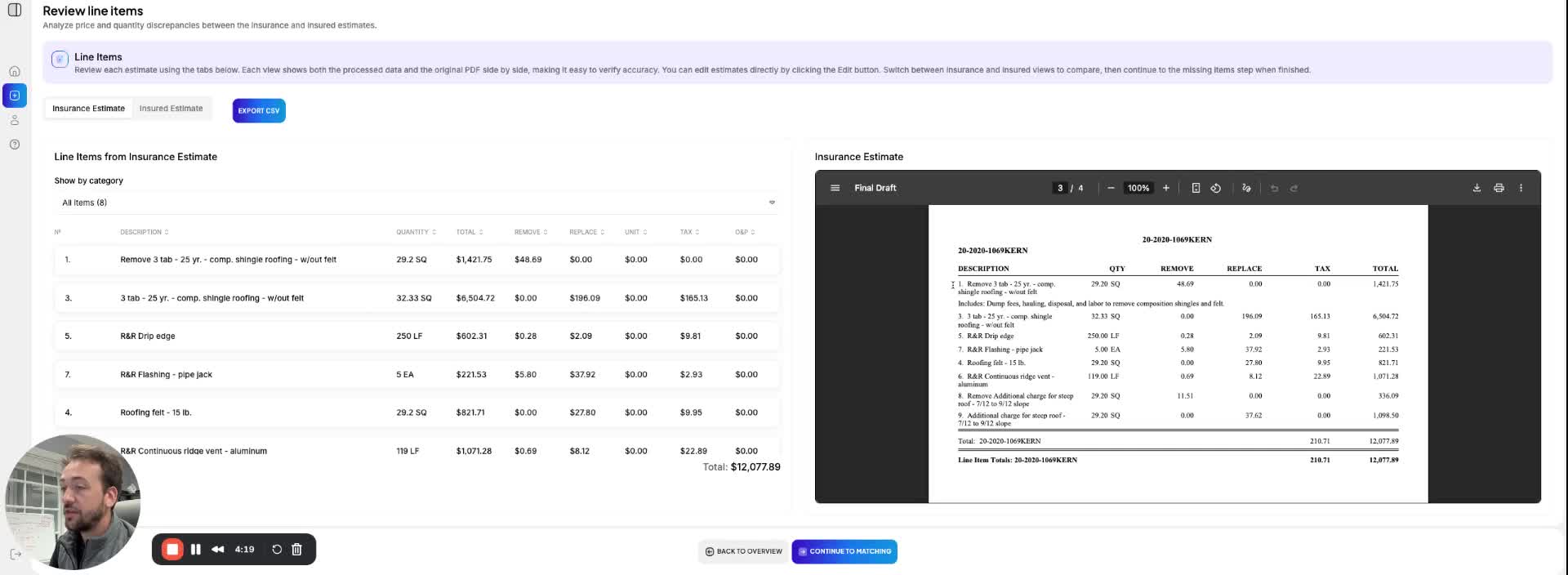This screenshot has height=575, width=1568.
Task: Click Back to Overview button
Action: [744, 551]
